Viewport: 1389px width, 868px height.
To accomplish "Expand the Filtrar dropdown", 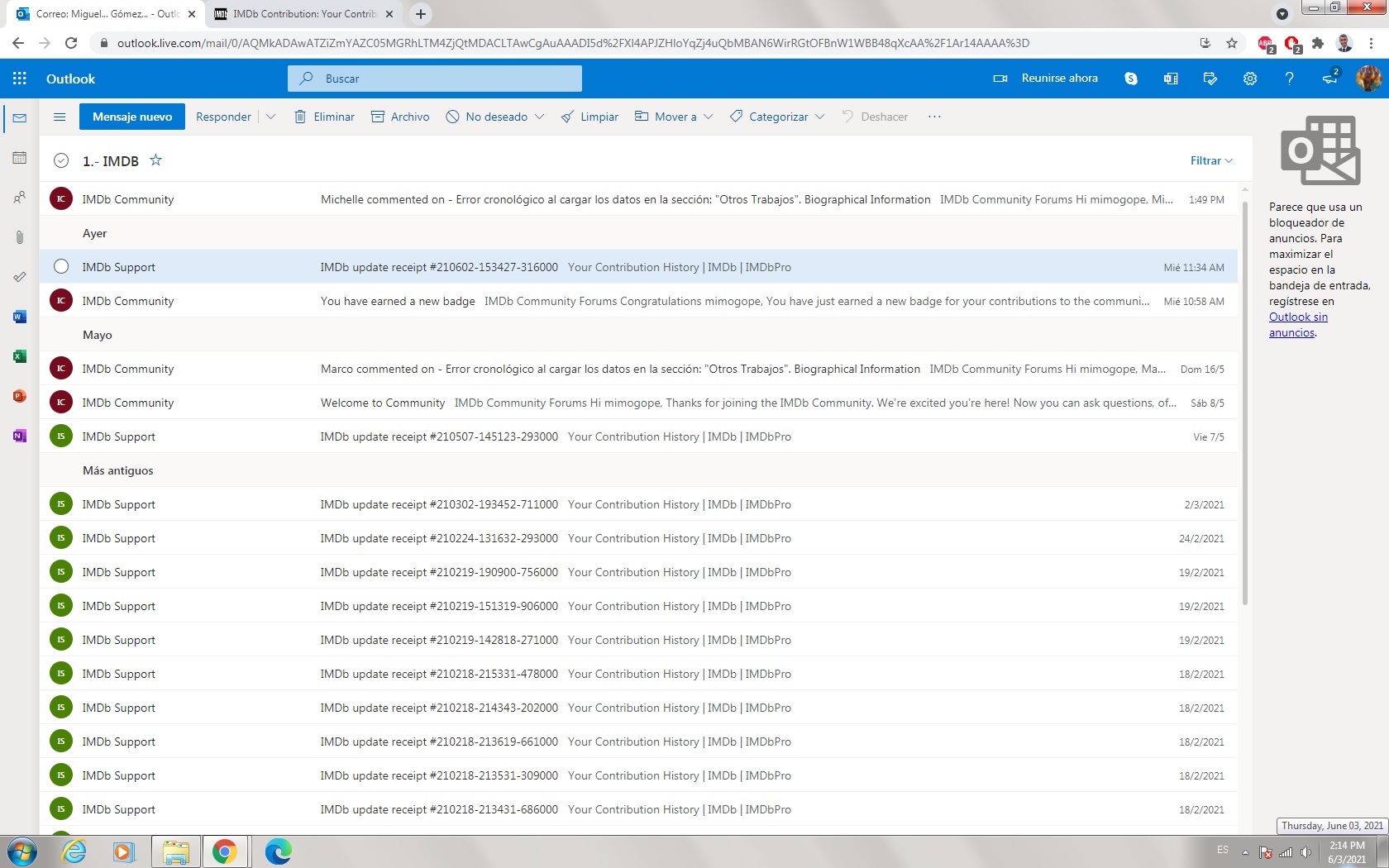I will click(1211, 160).
